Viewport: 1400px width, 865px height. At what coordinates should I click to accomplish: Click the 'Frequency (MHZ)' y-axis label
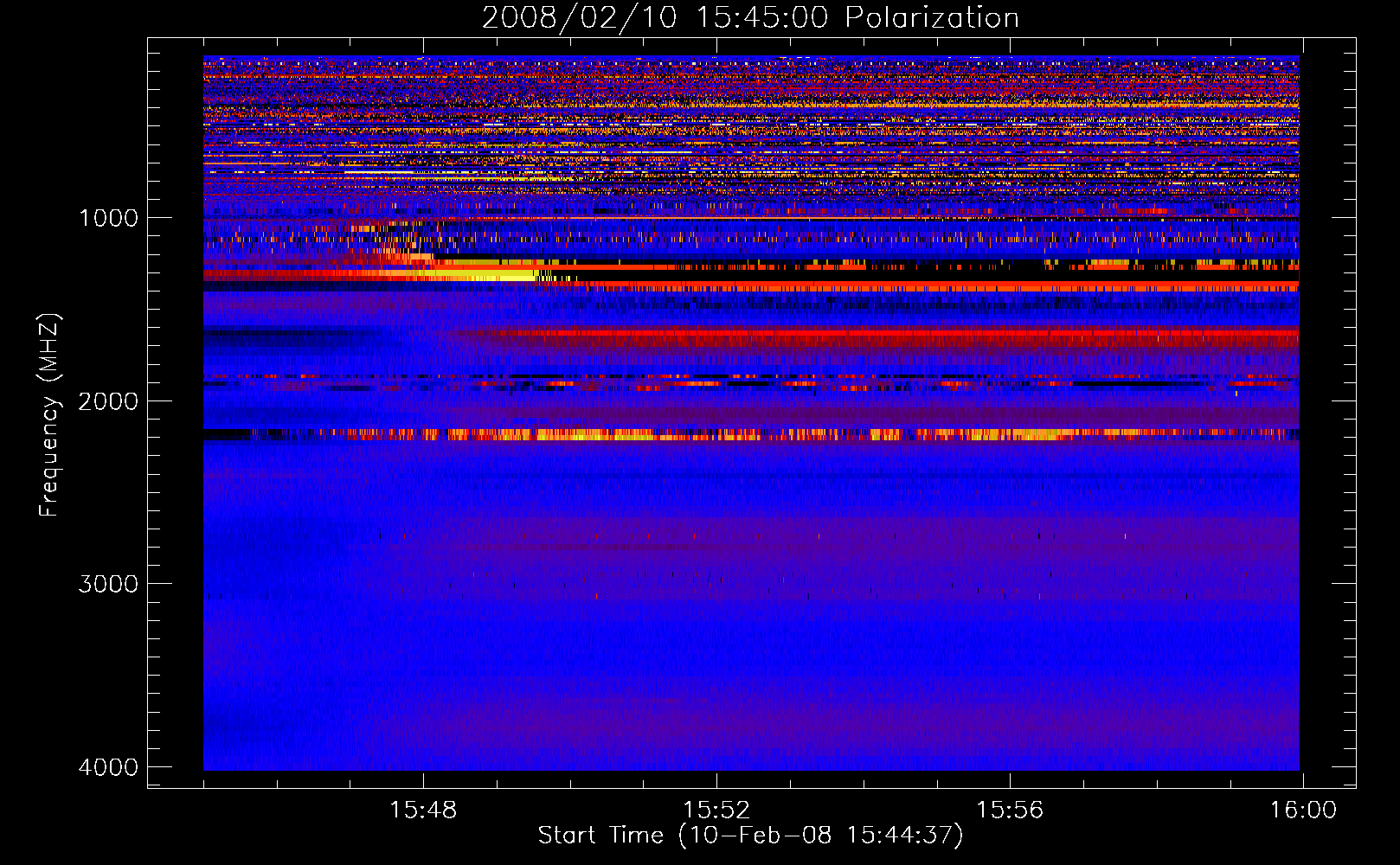(49, 415)
